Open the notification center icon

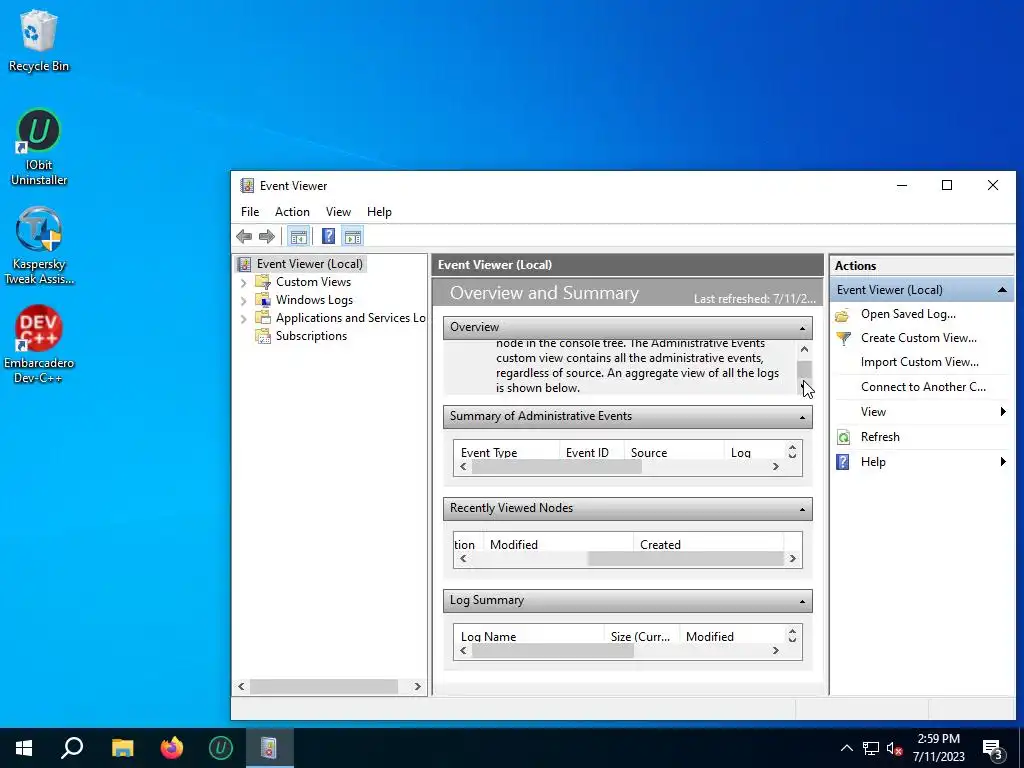coord(993,748)
